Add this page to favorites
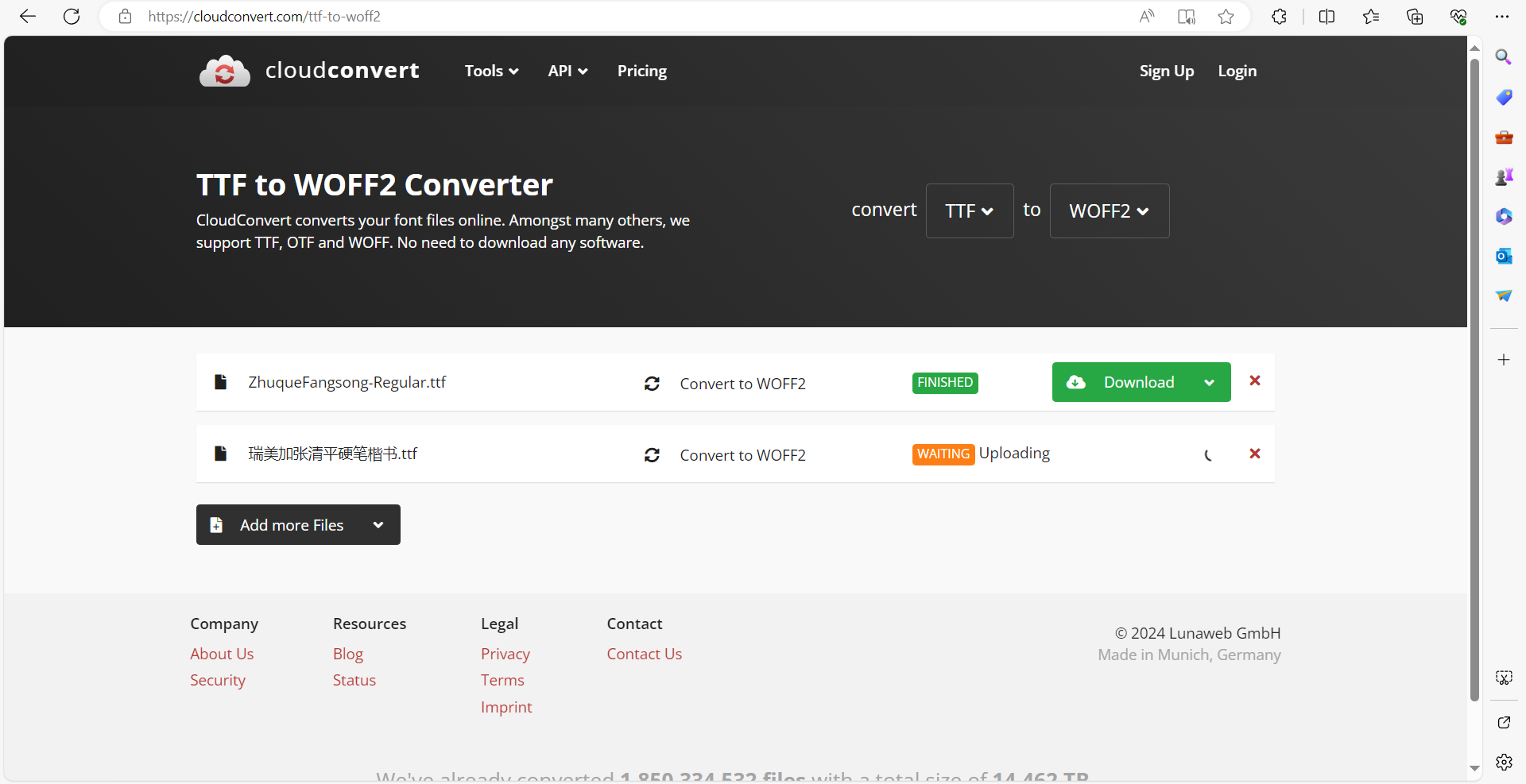 (1226, 17)
